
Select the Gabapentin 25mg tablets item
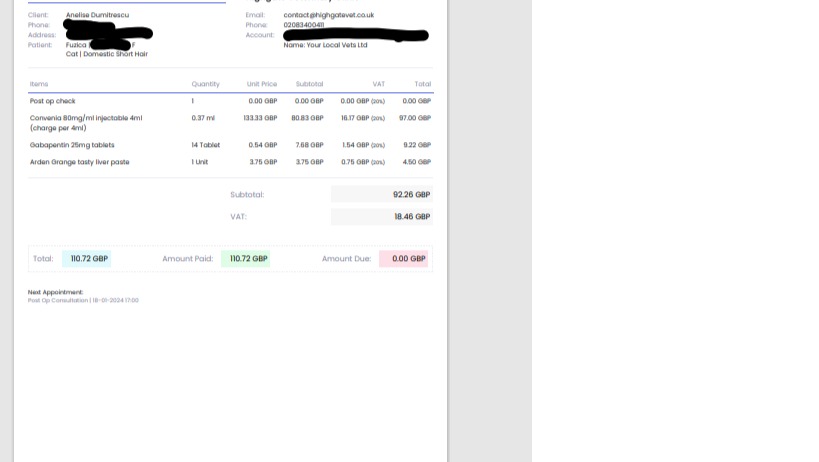72,145
